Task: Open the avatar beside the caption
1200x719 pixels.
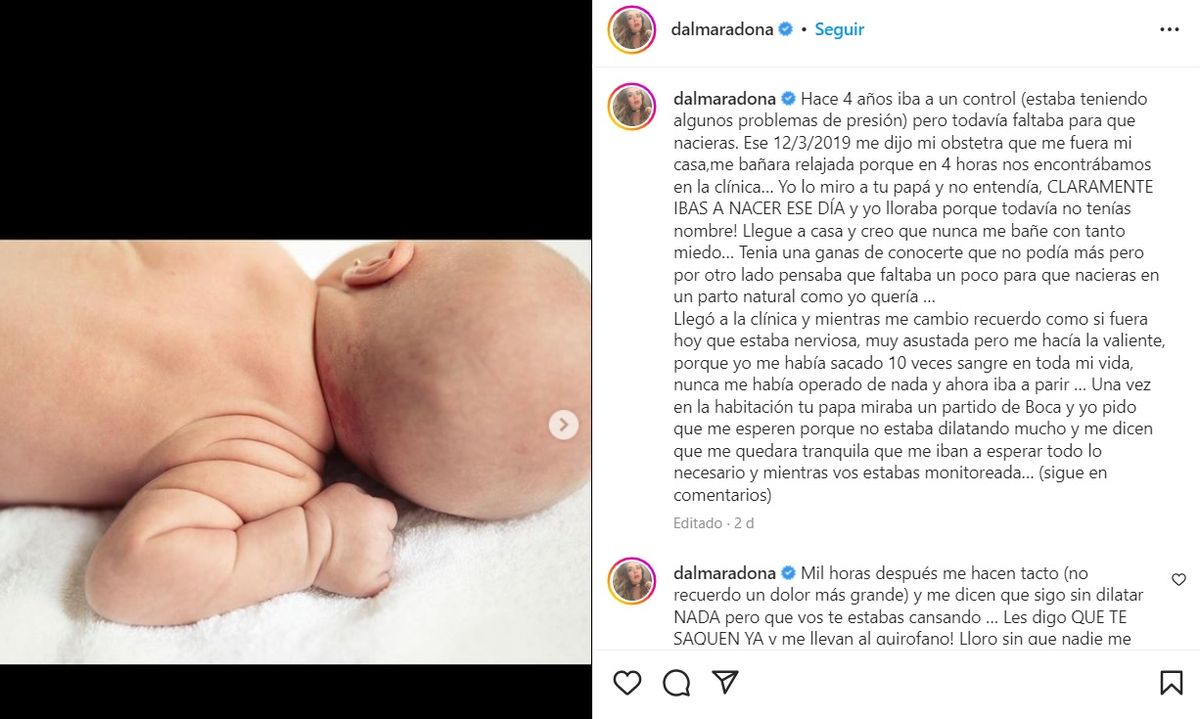Action: [631, 107]
